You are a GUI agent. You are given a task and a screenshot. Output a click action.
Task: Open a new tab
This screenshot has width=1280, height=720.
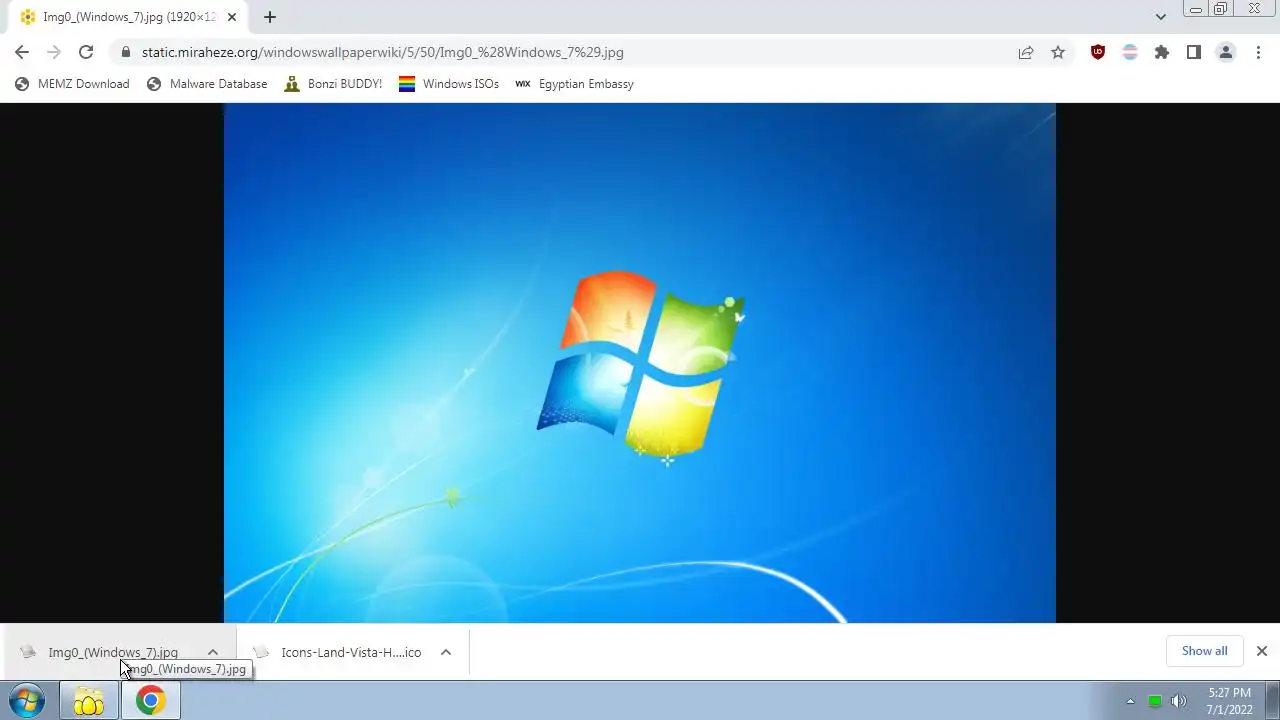point(270,17)
